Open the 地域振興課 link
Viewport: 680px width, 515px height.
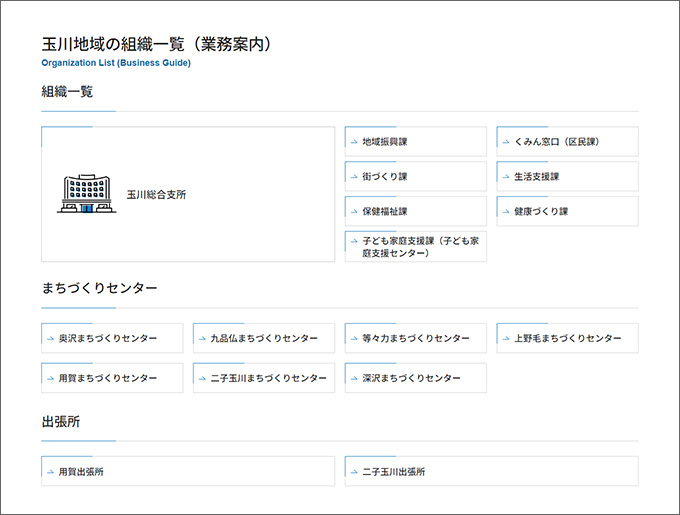(x=415, y=142)
